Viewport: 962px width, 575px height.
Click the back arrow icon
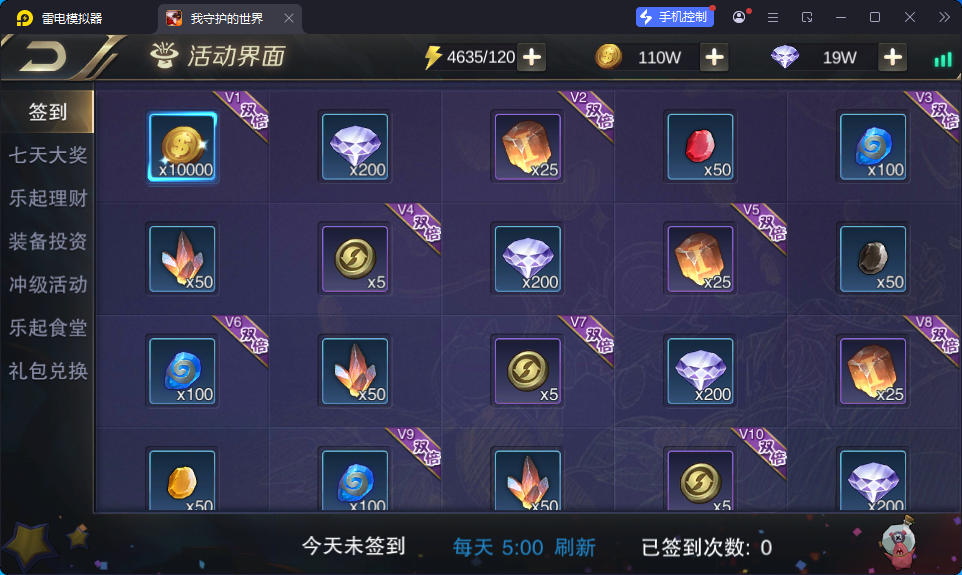pos(43,57)
